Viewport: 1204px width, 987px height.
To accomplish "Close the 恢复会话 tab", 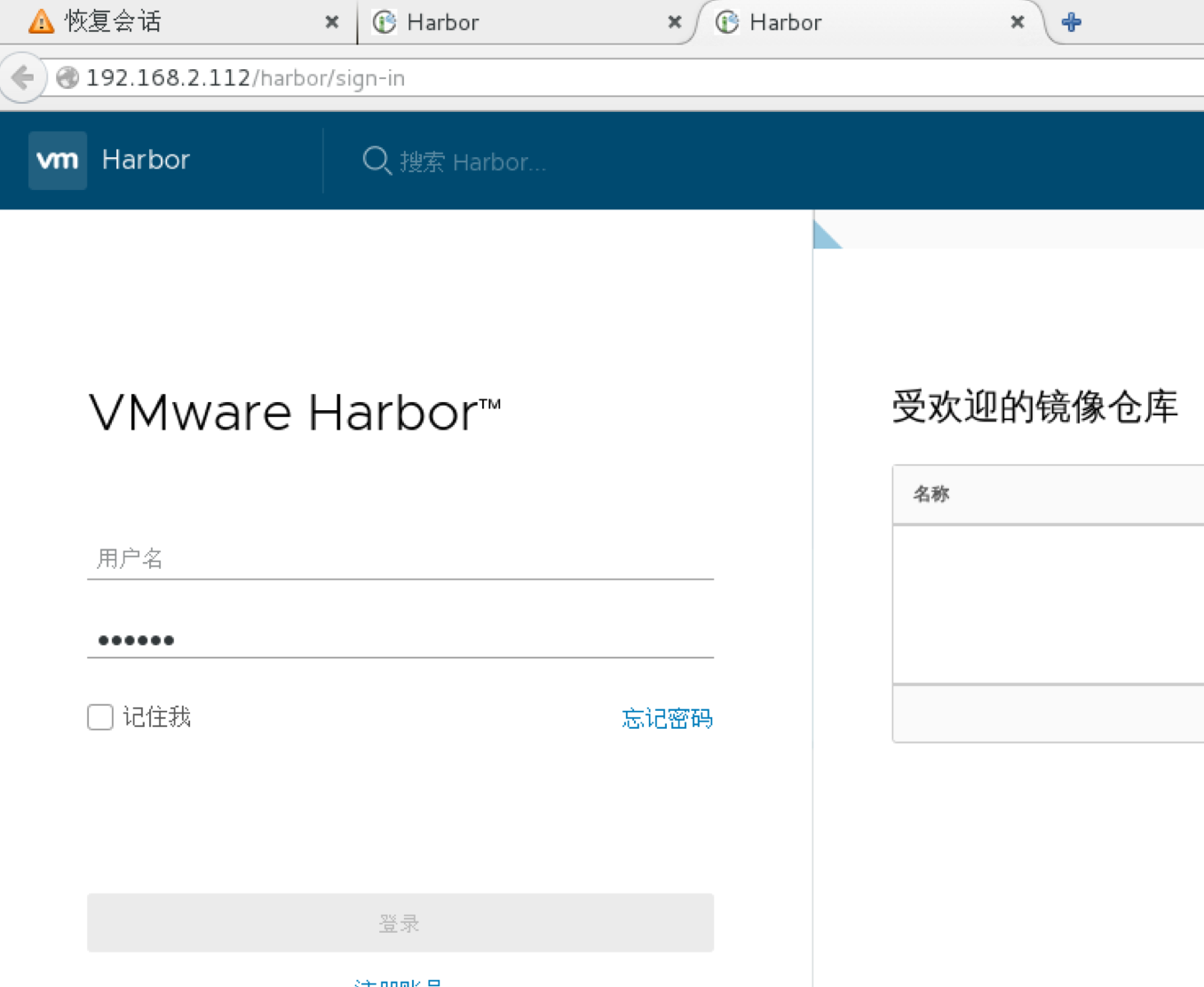I will [x=332, y=22].
